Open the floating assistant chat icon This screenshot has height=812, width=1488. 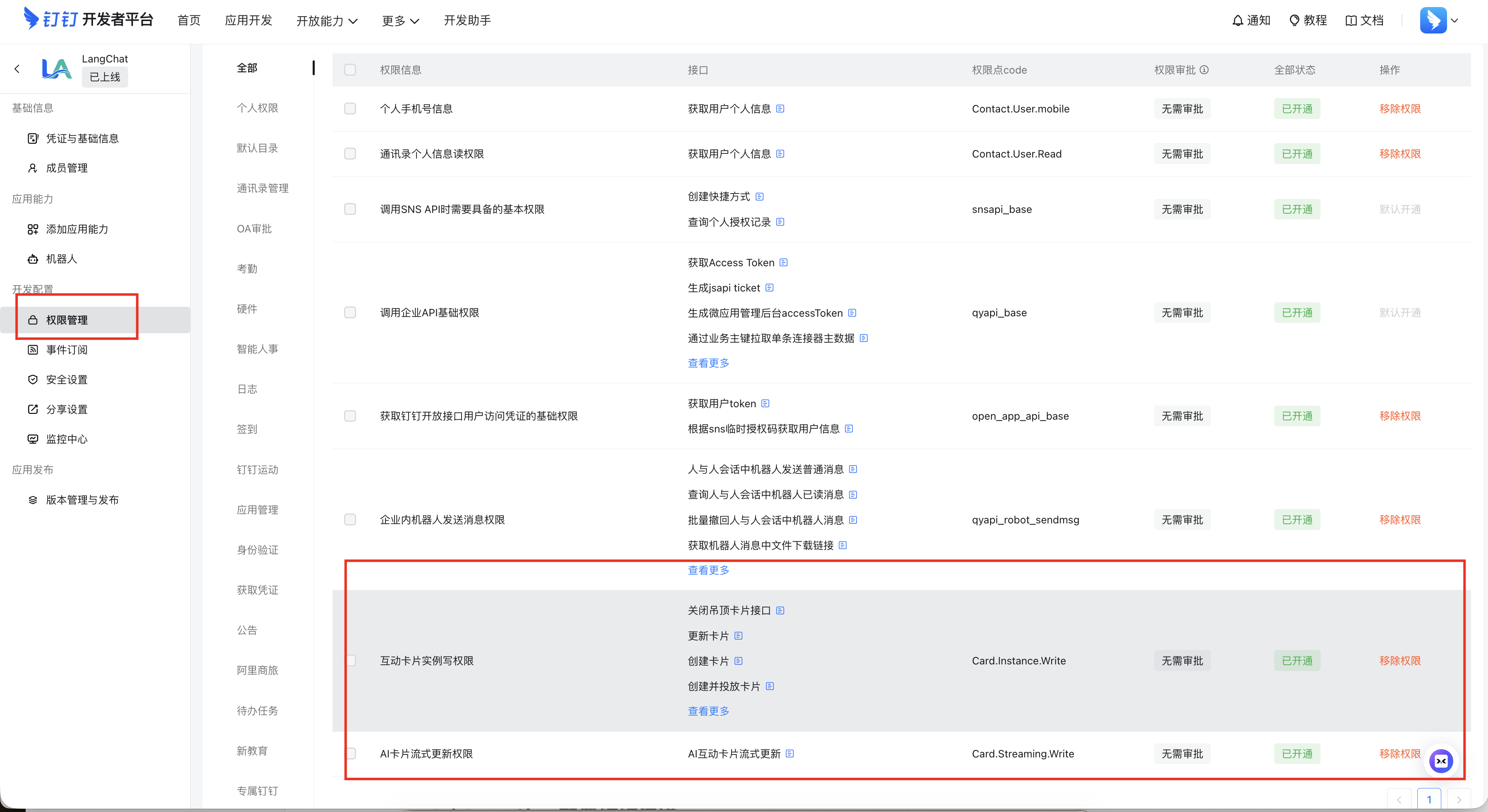point(1440,761)
